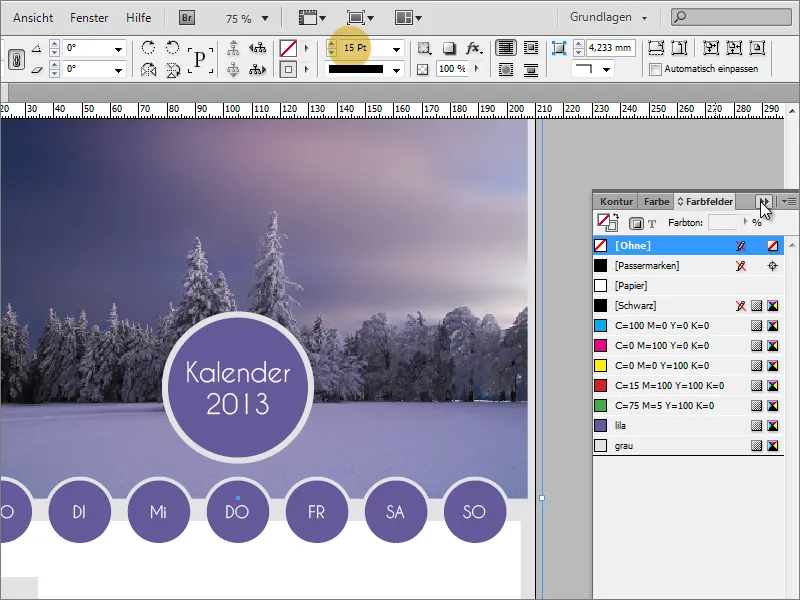Open Adobe Bridge with the Br icon
Screen dimensions: 800x600
(x=187, y=18)
